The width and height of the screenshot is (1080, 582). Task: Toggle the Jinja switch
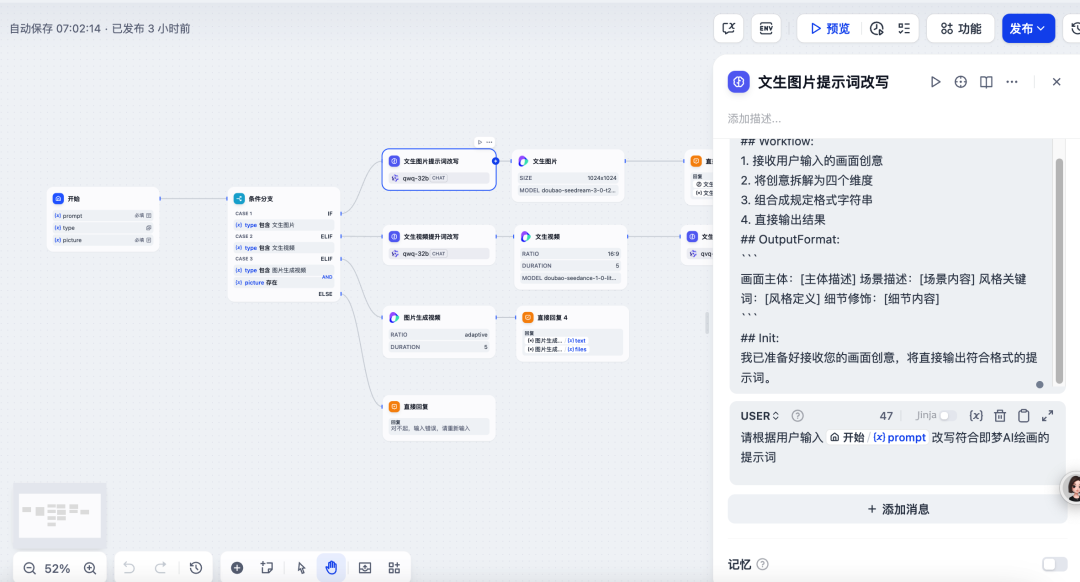click(948, 415)
